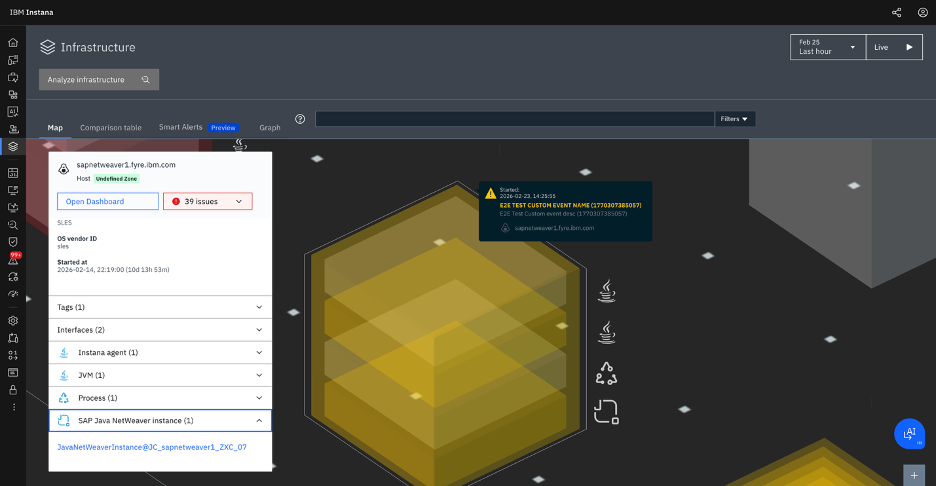Screen dimensions: 936x486
Task: Open the speedometer gauge icon in sidebar
Action: coord(13,294)
